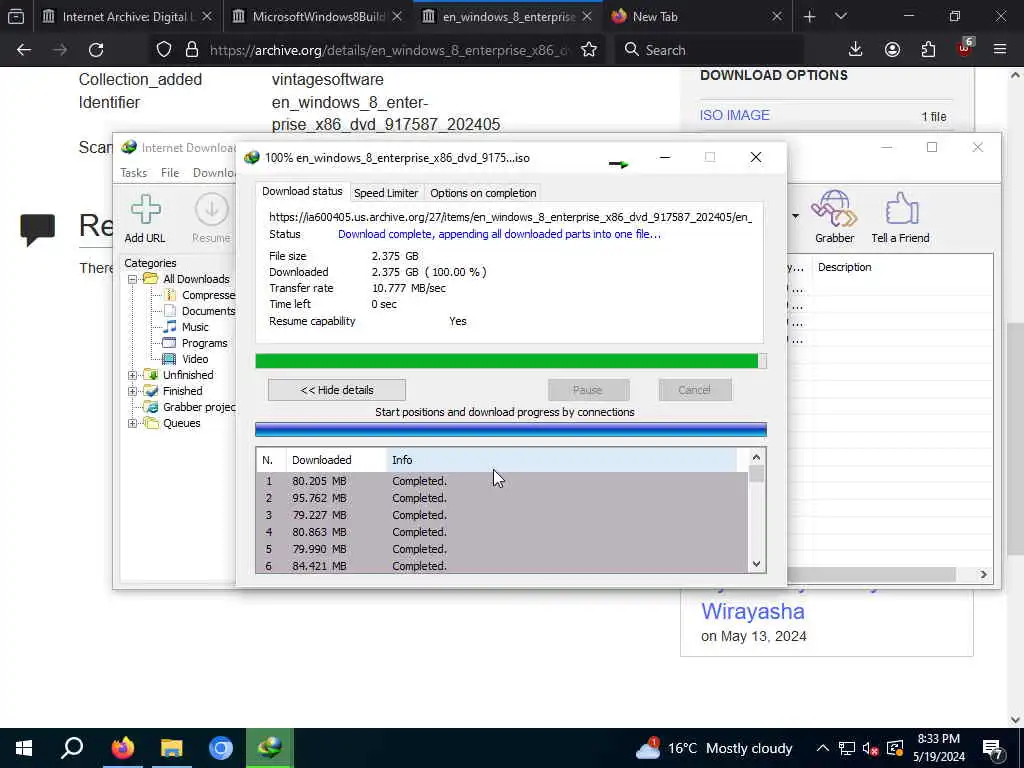Viewport: 1024px width, 768px height.
Task: Open the Windows Start menu
Action: [x=24, y=748]
